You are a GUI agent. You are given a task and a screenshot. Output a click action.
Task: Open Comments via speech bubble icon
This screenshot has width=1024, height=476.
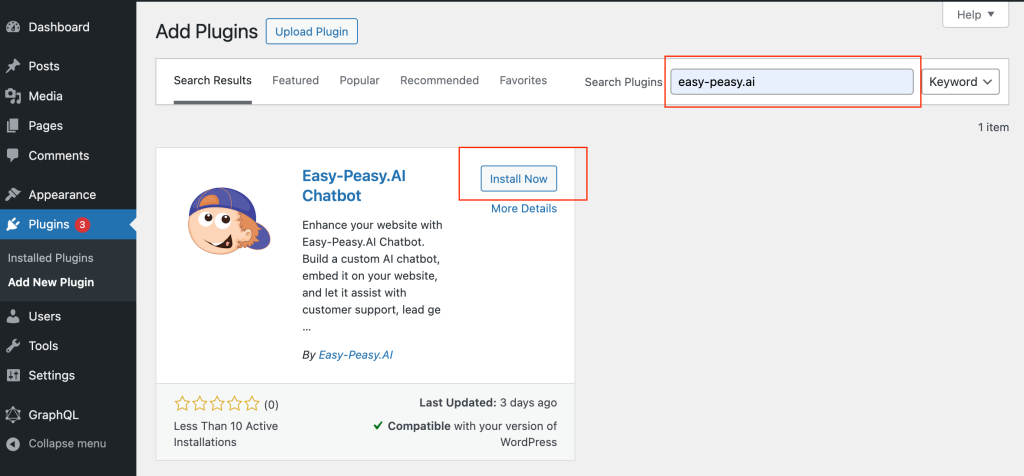[x=13, y=156]
